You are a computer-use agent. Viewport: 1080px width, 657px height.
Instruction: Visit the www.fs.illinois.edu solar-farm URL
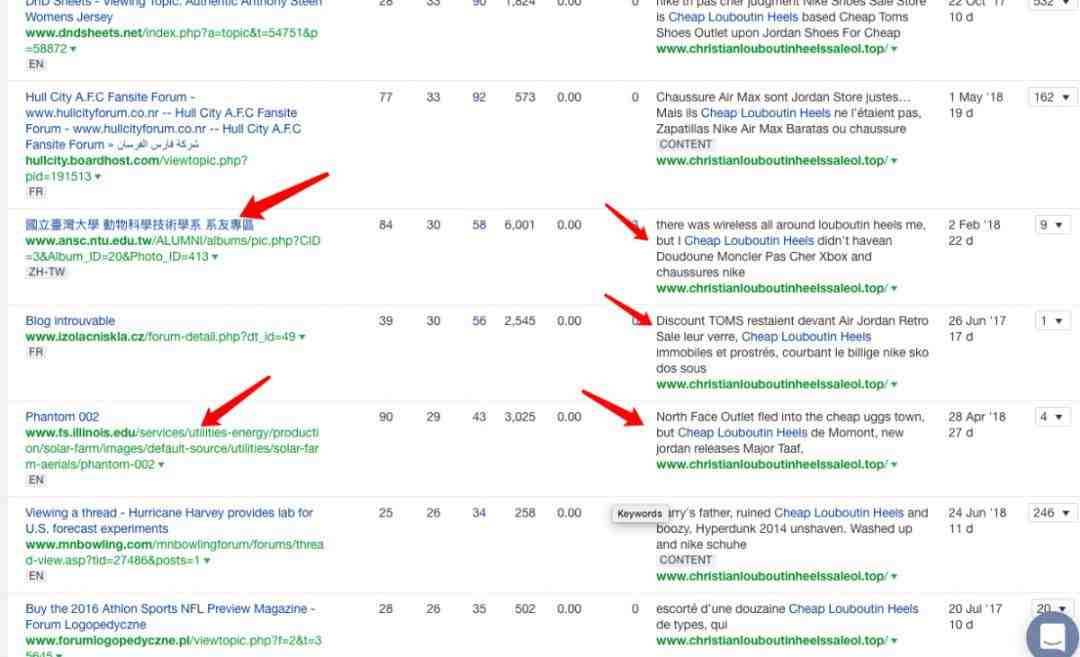pos(172,448)
